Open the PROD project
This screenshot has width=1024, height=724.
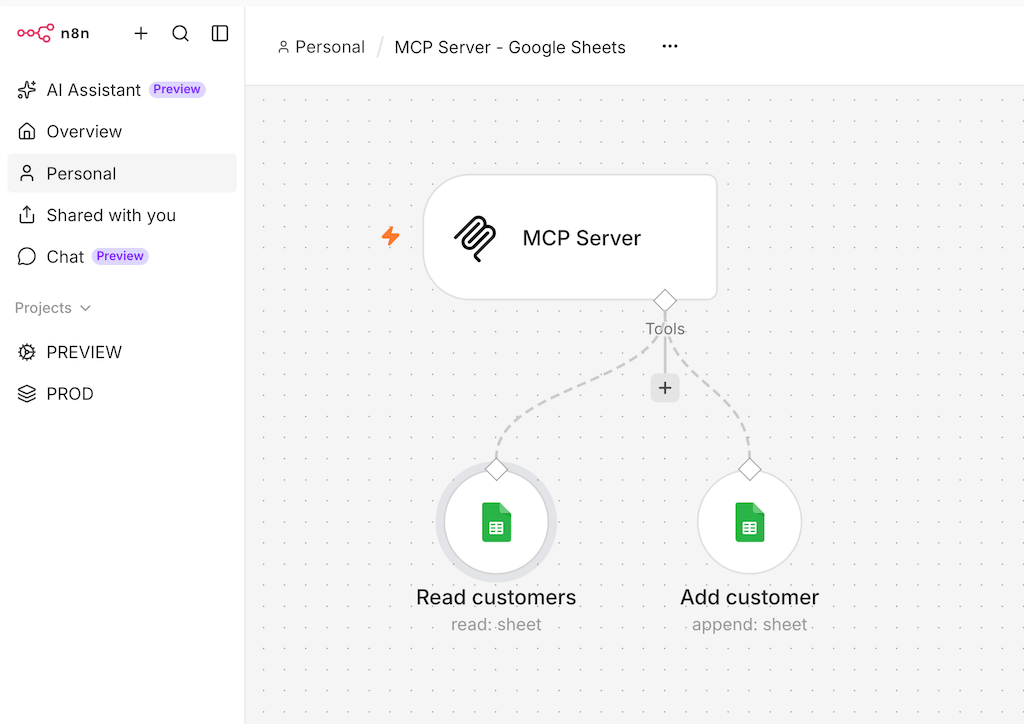122,394
